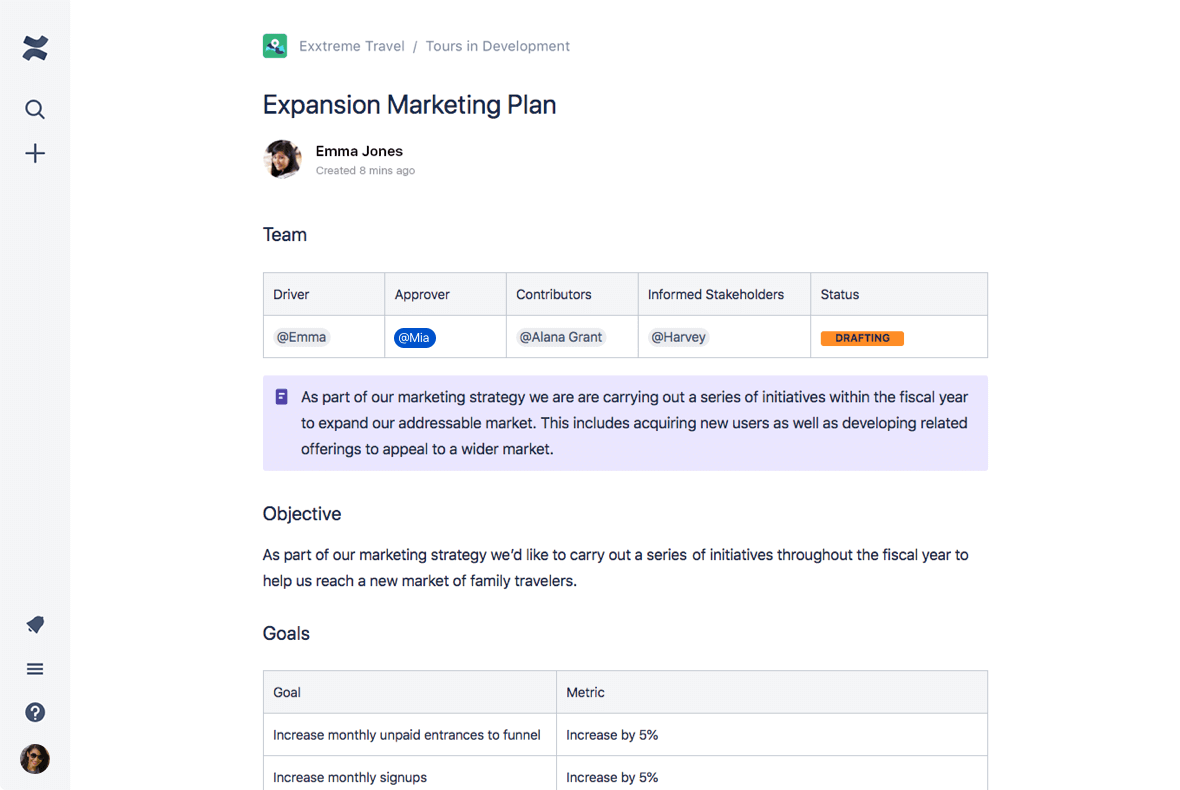Open the account menu from the profile avatar
The width and height of the screenshot is (1180, 790).
(35, 759)
